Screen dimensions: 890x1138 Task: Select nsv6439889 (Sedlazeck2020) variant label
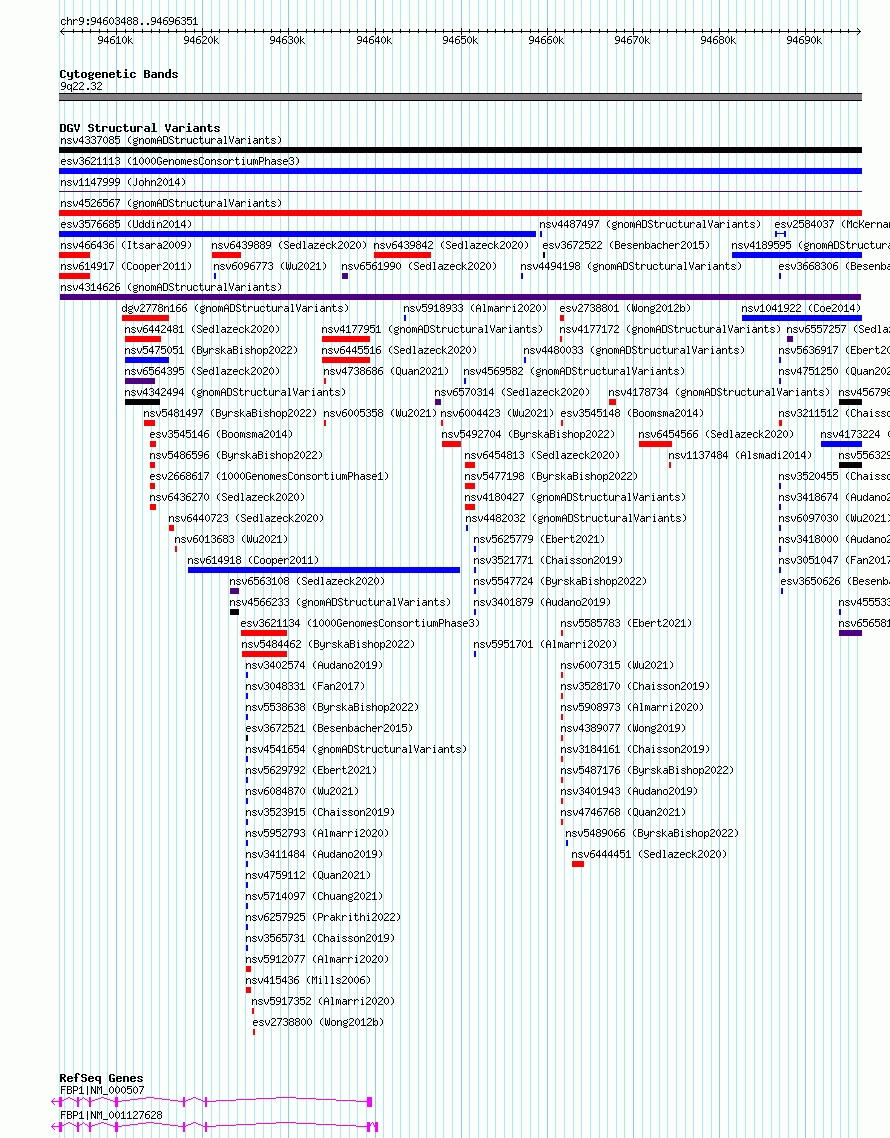click(289, 245)
